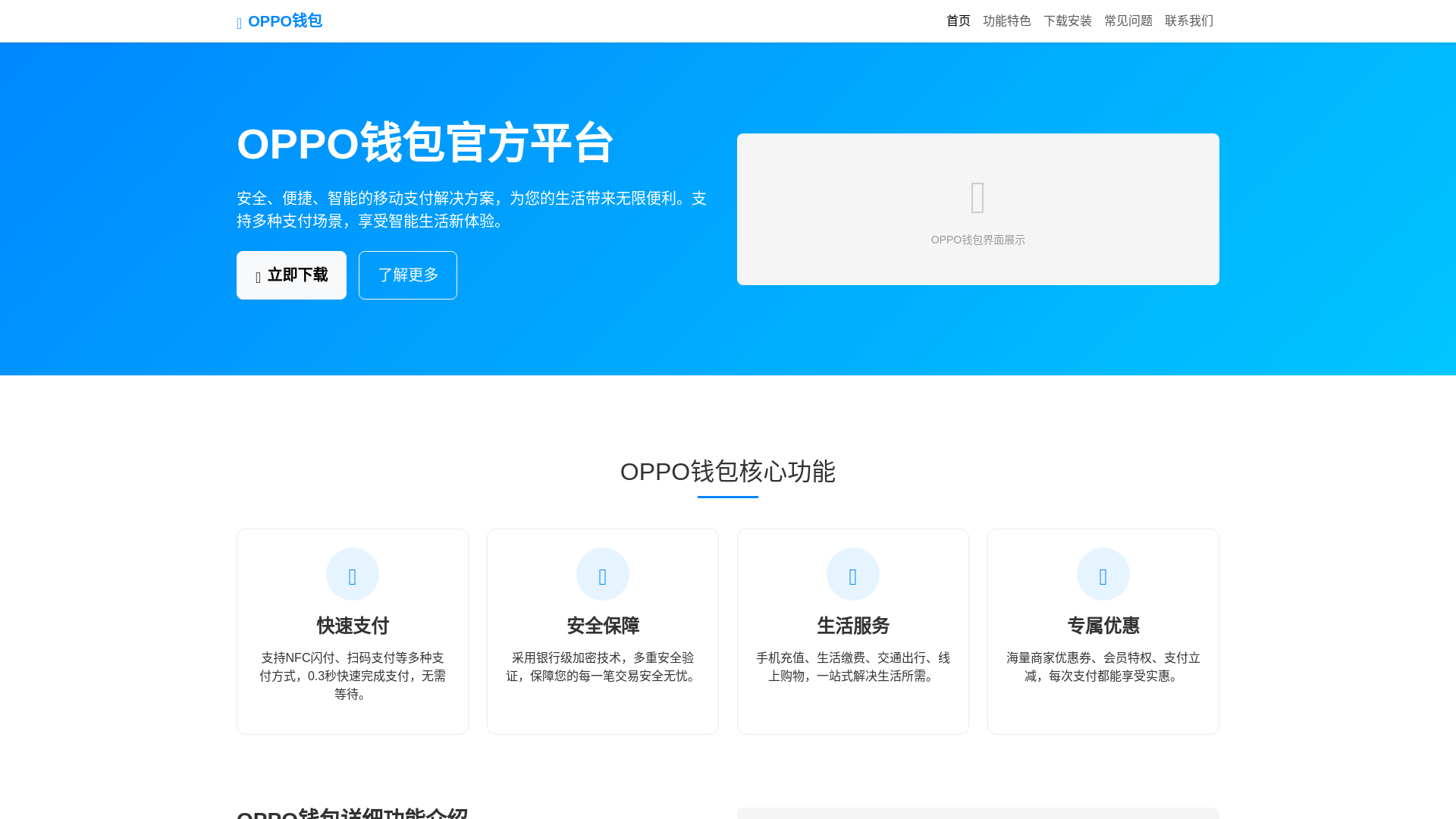Viewport: 1456px width, 819px height.
Task: Click the download icon in 立即下载
Action: coord(259,278)
